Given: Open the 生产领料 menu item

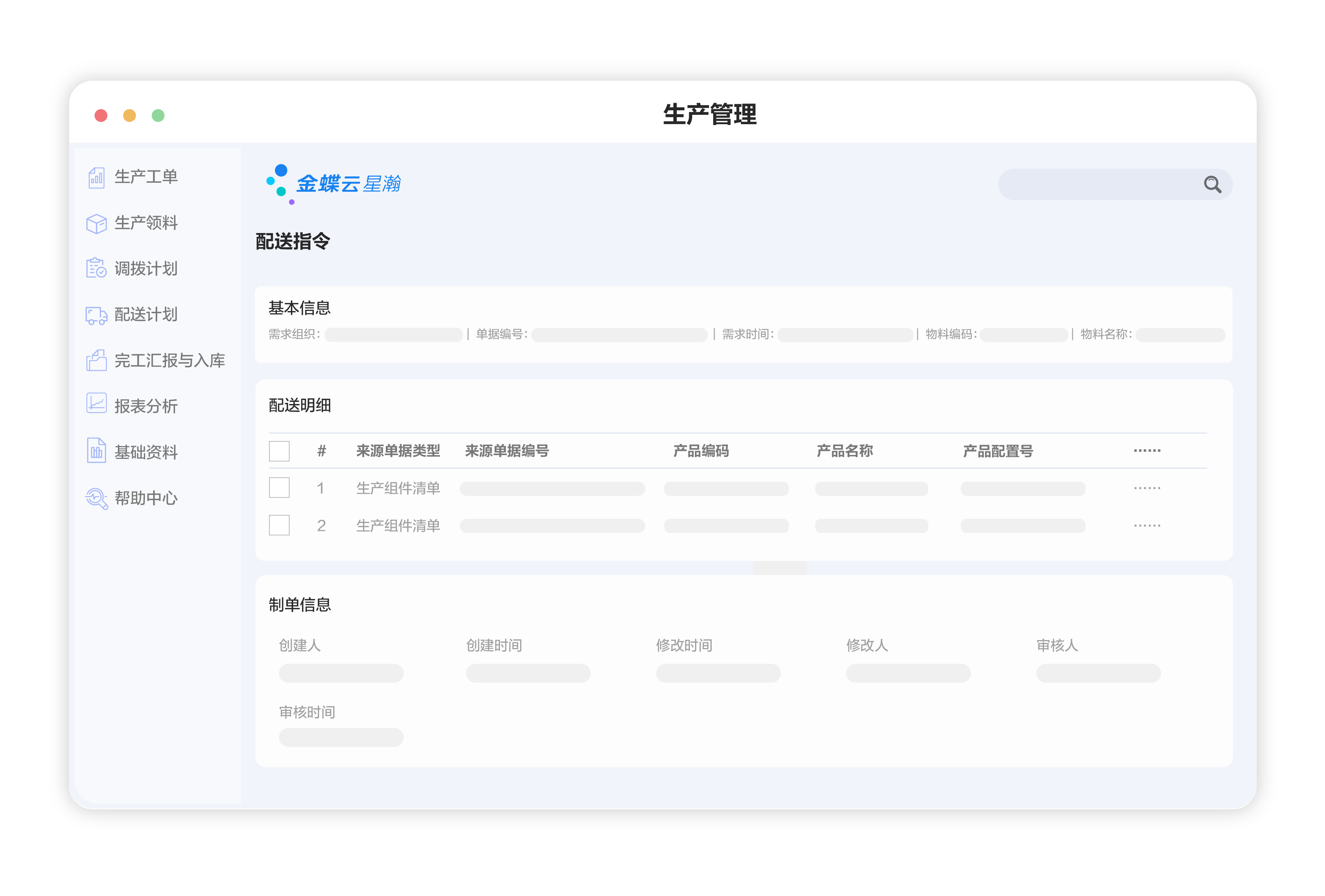Looking at the screenshot, I should [146, 223].
